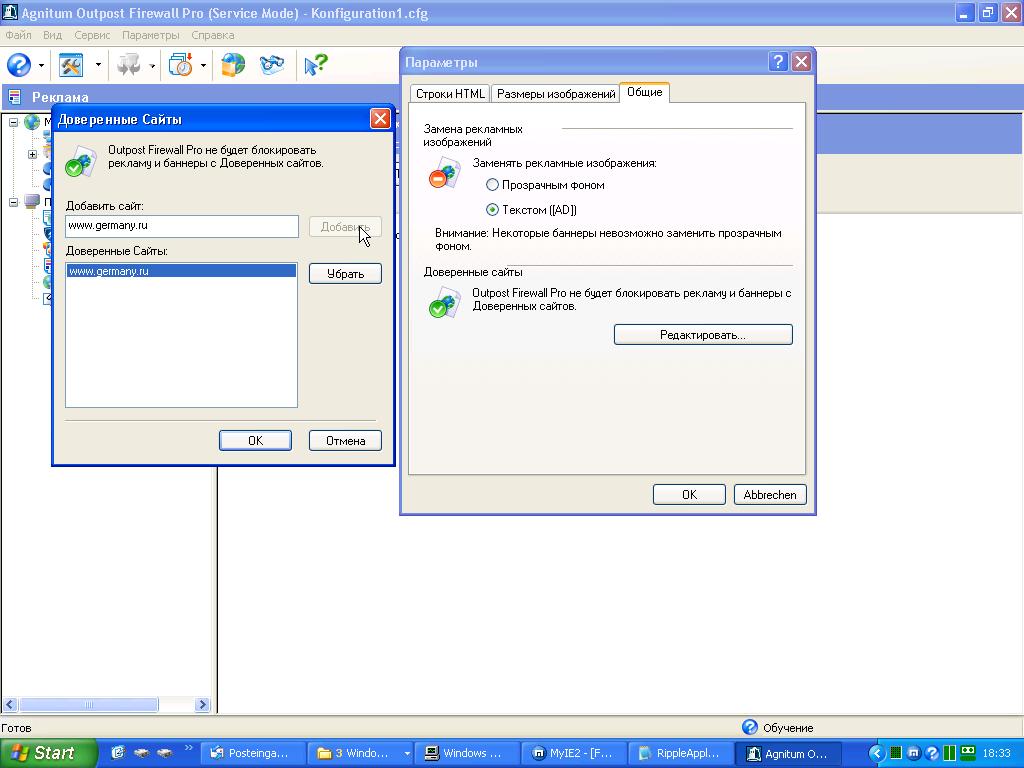Switch to RippleAppl... taskbar window
Viewport: 1024px width, 768px height.
pos(681,753)
